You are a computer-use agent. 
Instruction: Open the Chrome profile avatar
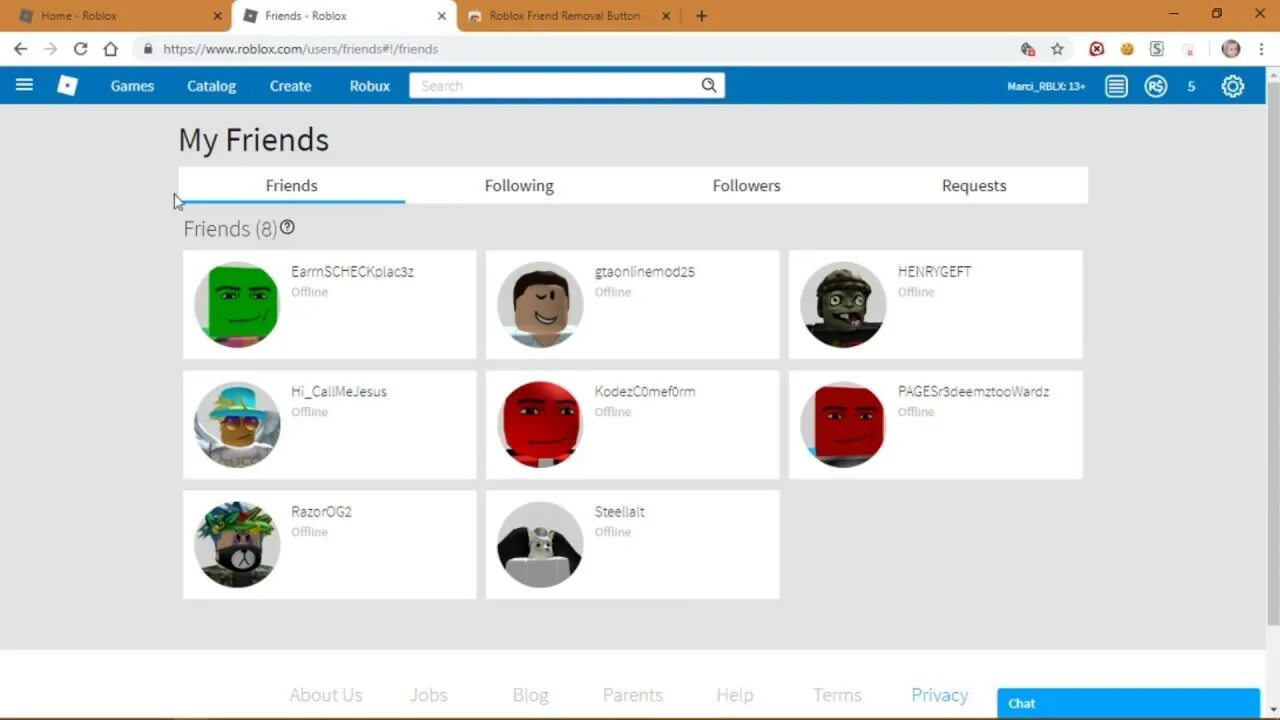point(1231,48)
